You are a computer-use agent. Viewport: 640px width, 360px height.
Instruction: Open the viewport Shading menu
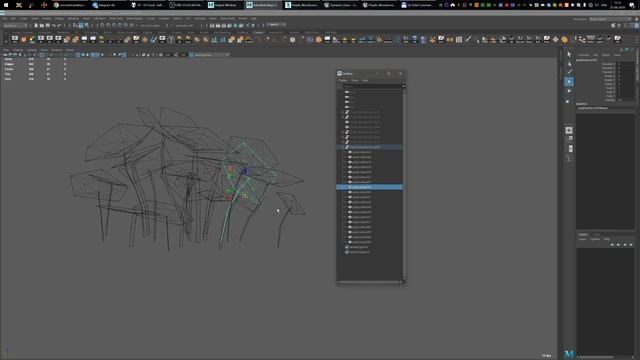pyautogui.click(x=18, y=50)
